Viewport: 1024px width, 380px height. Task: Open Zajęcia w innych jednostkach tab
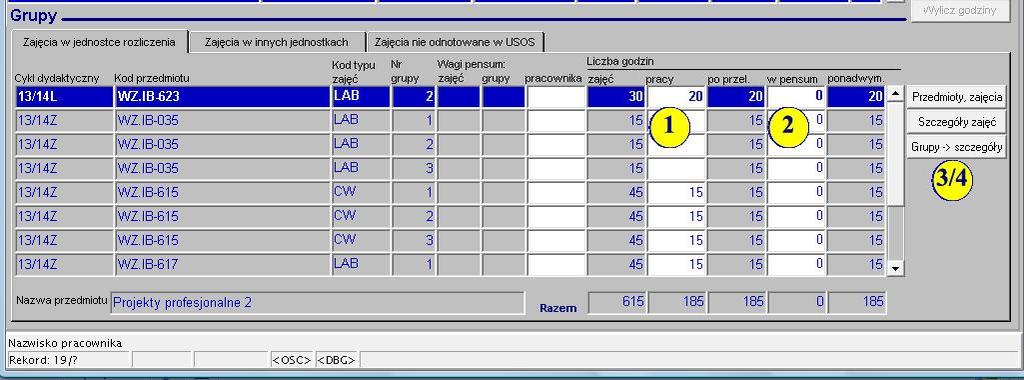(x=276, y=42)
